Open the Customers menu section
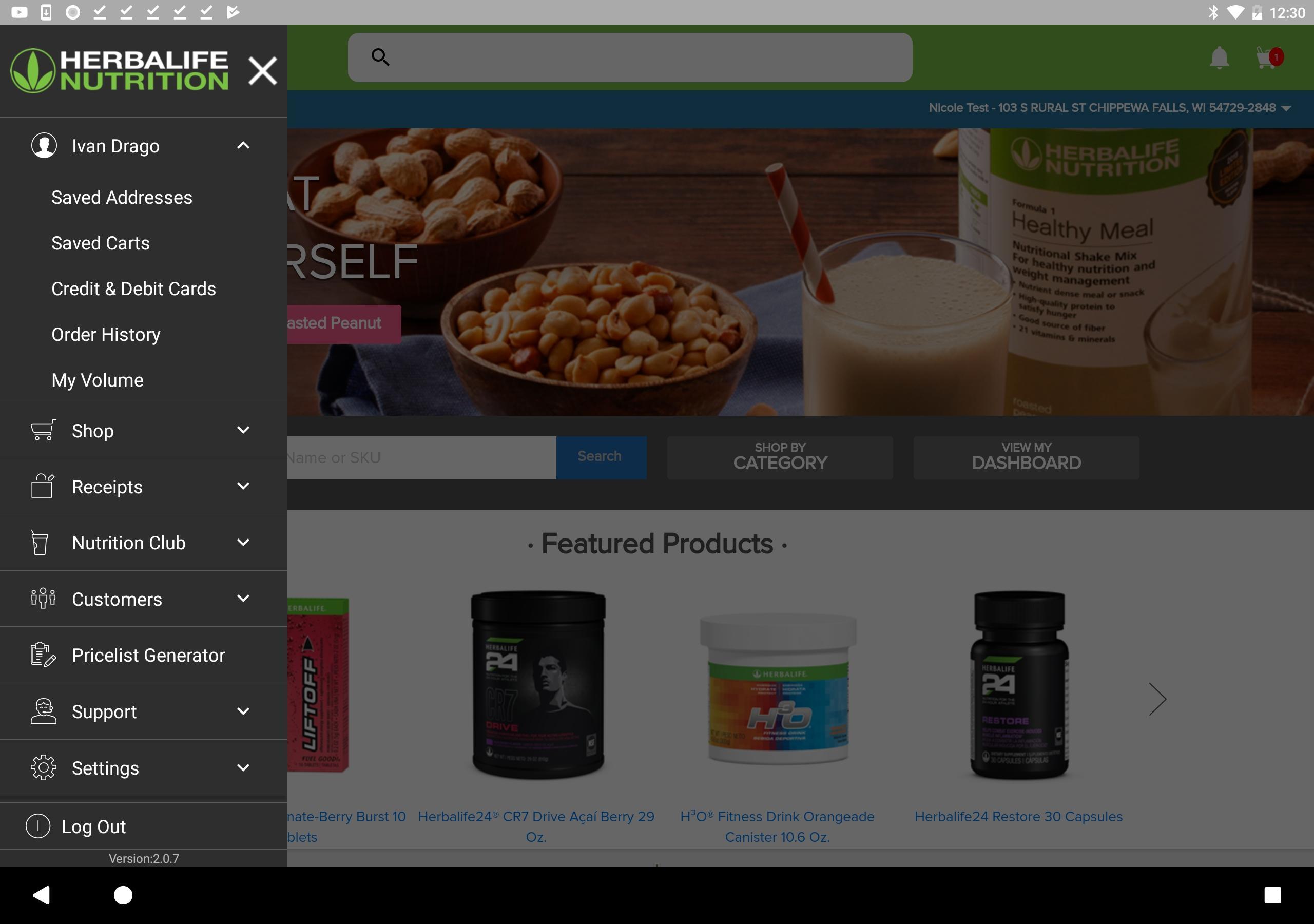Viewport: 1314px width, 924px height. click(x=143, y=599)
